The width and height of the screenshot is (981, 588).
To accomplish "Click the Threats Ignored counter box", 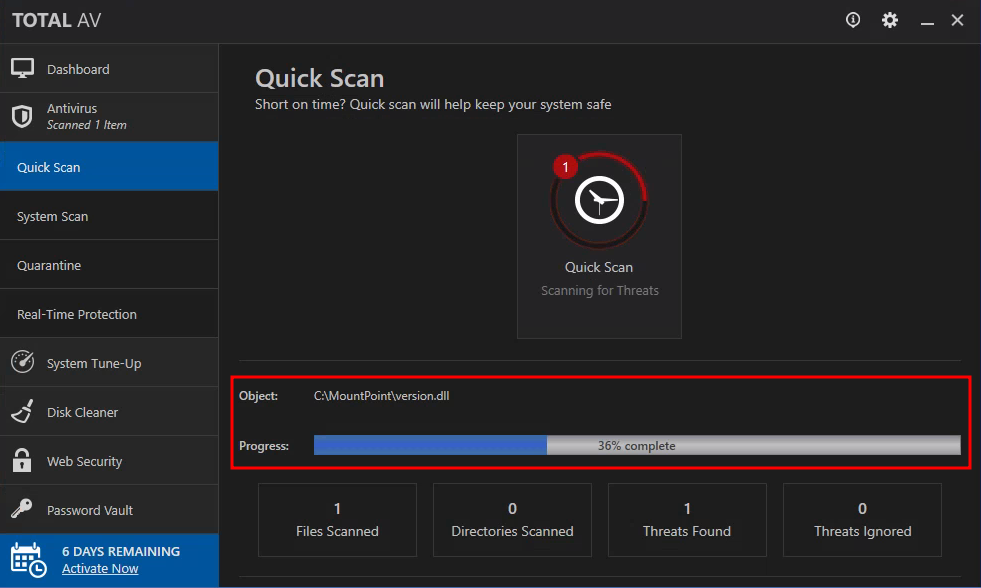I will click(x=862, y=520).
